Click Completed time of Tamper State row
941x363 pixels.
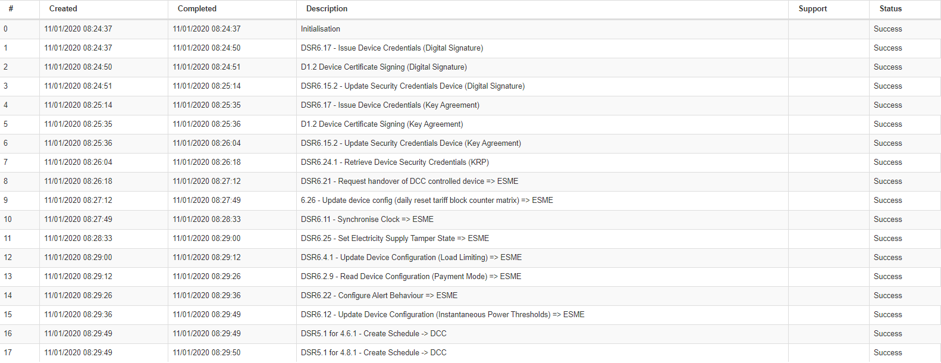tap(206, 239)
